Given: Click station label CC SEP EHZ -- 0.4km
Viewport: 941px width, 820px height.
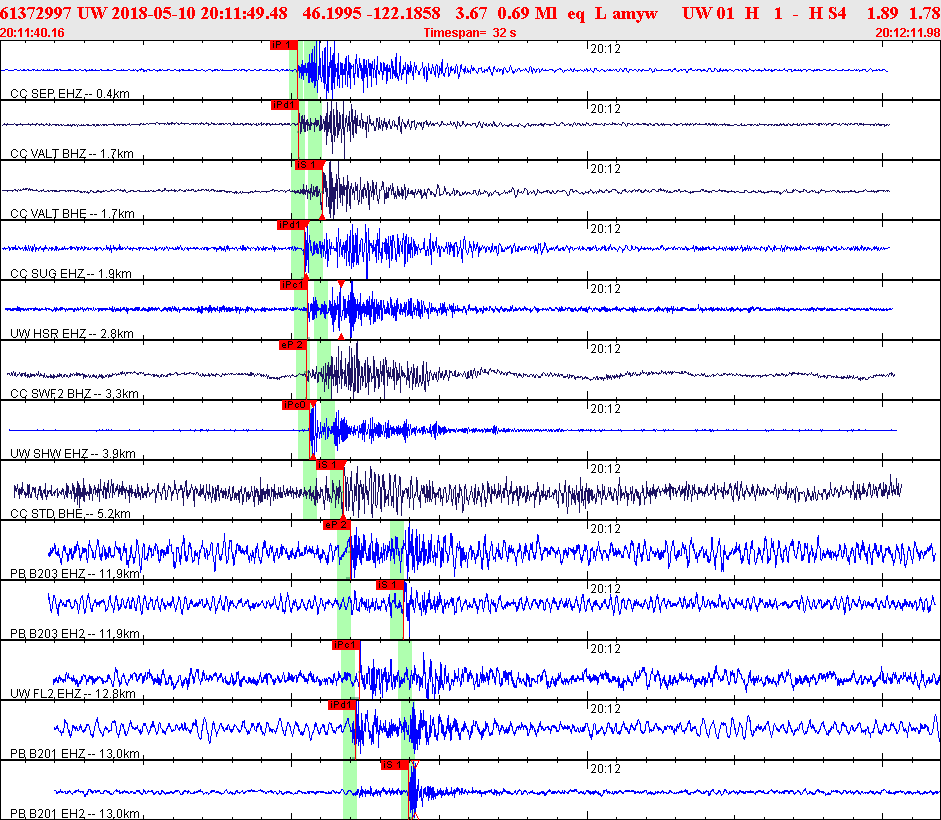Looking at the screenshot, I should [x=70, y=94].
